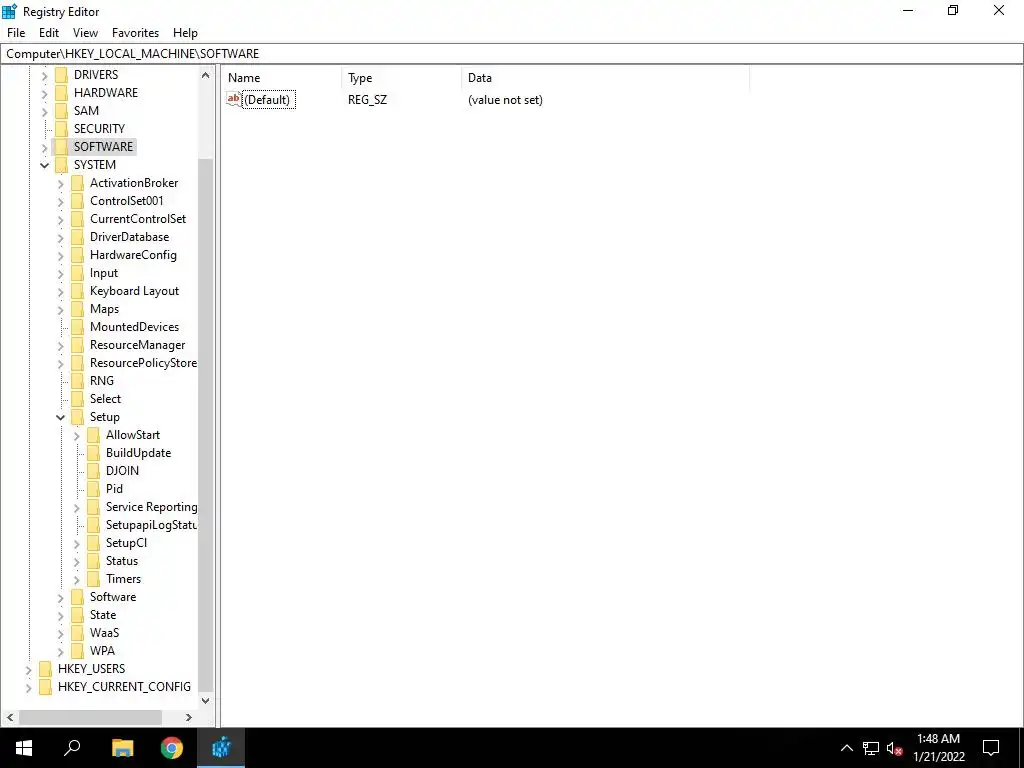
Task: Select the Input folder icon
Action: point(77,273)
